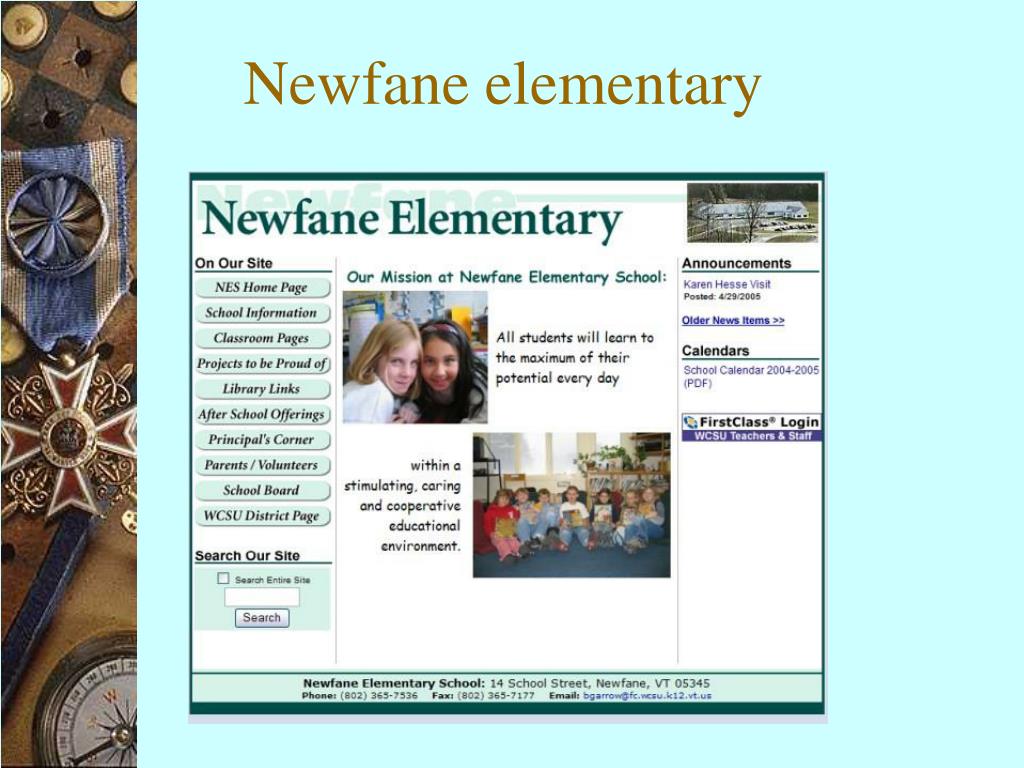This screenshot has height=768, width=1024.
Task: View the Classroom Pages
Action: coord(262,338)
